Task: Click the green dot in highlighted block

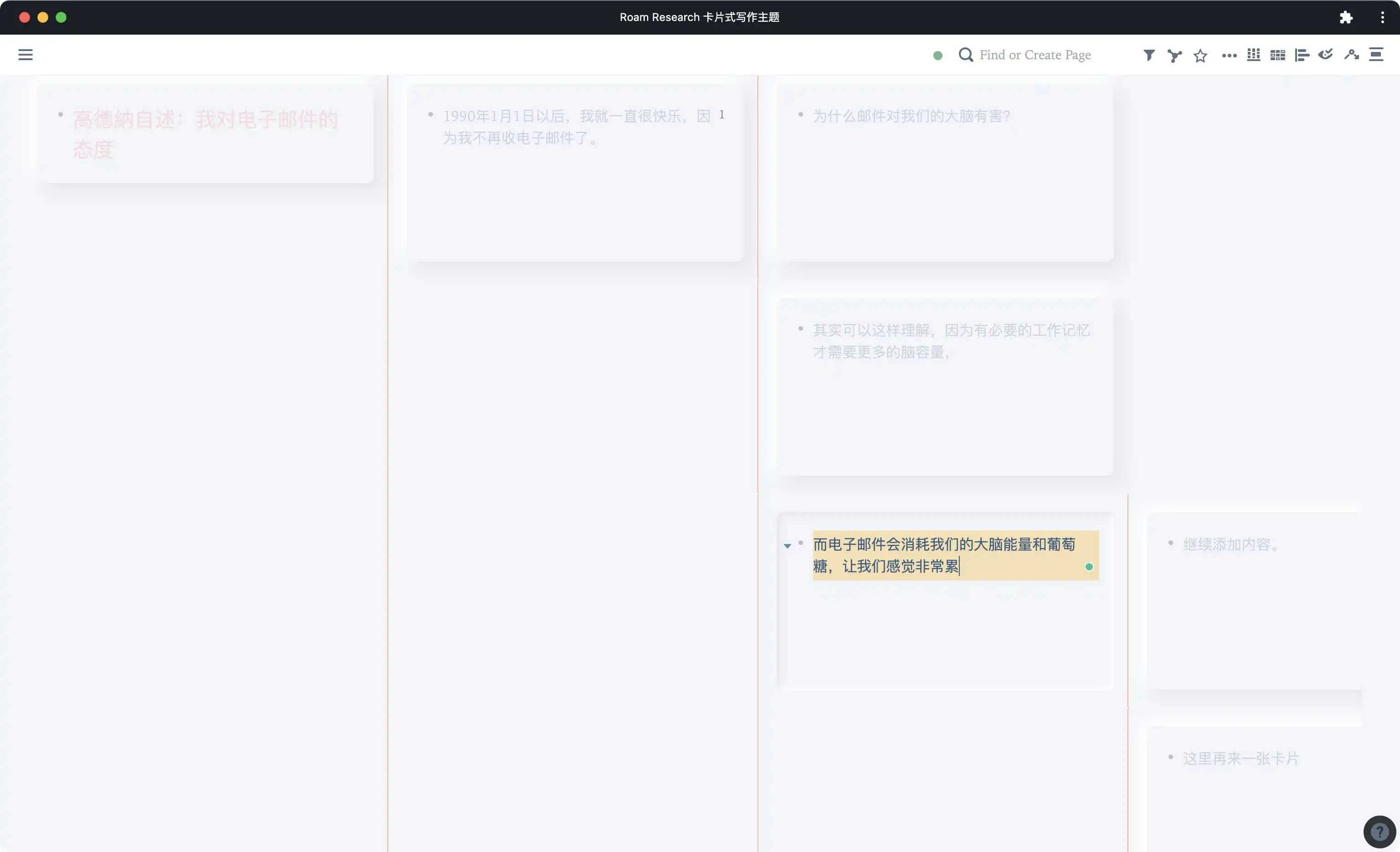Action: 1089,567
